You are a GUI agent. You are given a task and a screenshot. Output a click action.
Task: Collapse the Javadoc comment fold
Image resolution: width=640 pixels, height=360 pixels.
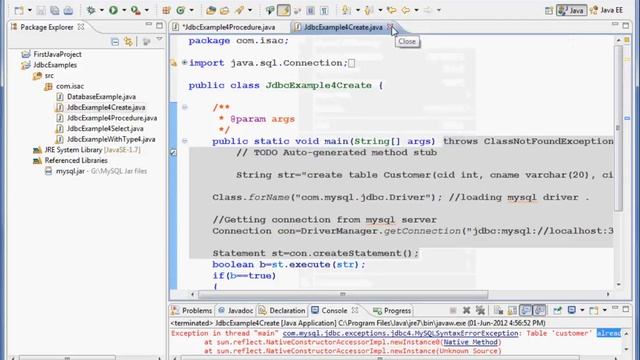pyautogui.click(x=184, y=107)
